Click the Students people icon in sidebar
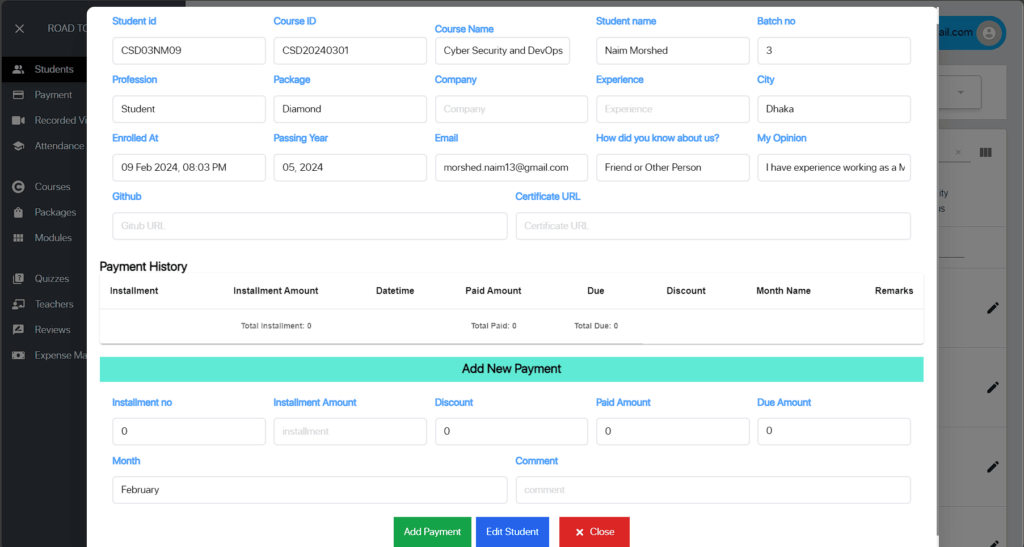The image size is (1024, 547). click(18, 69)
